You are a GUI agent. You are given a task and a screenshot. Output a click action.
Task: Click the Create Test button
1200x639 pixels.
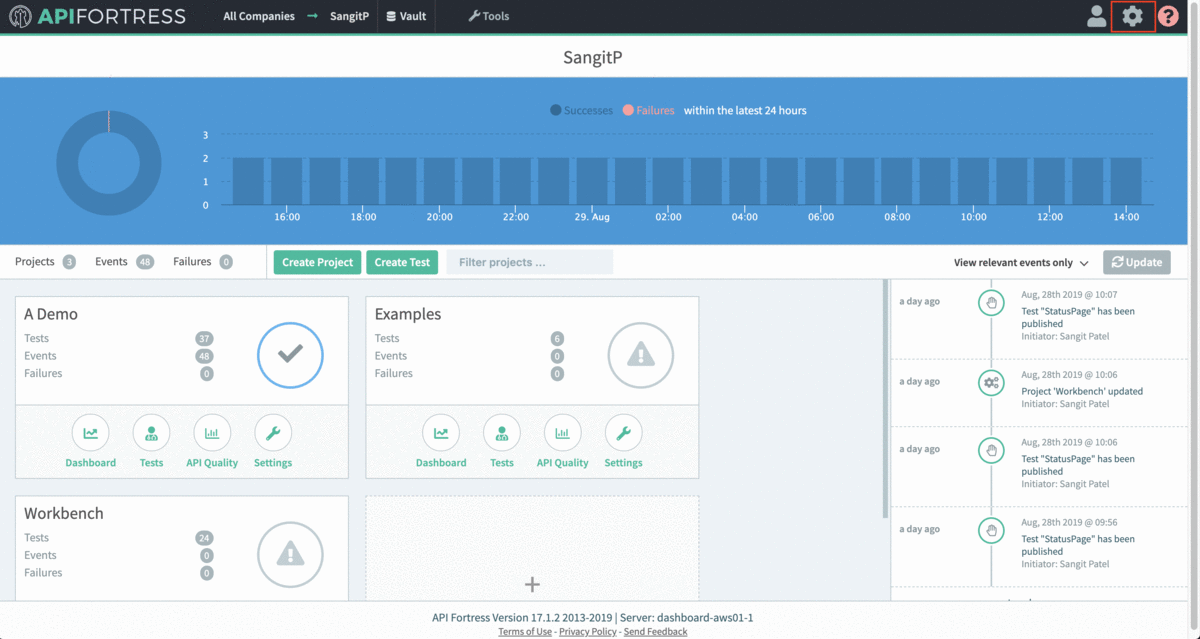point(402,262)
